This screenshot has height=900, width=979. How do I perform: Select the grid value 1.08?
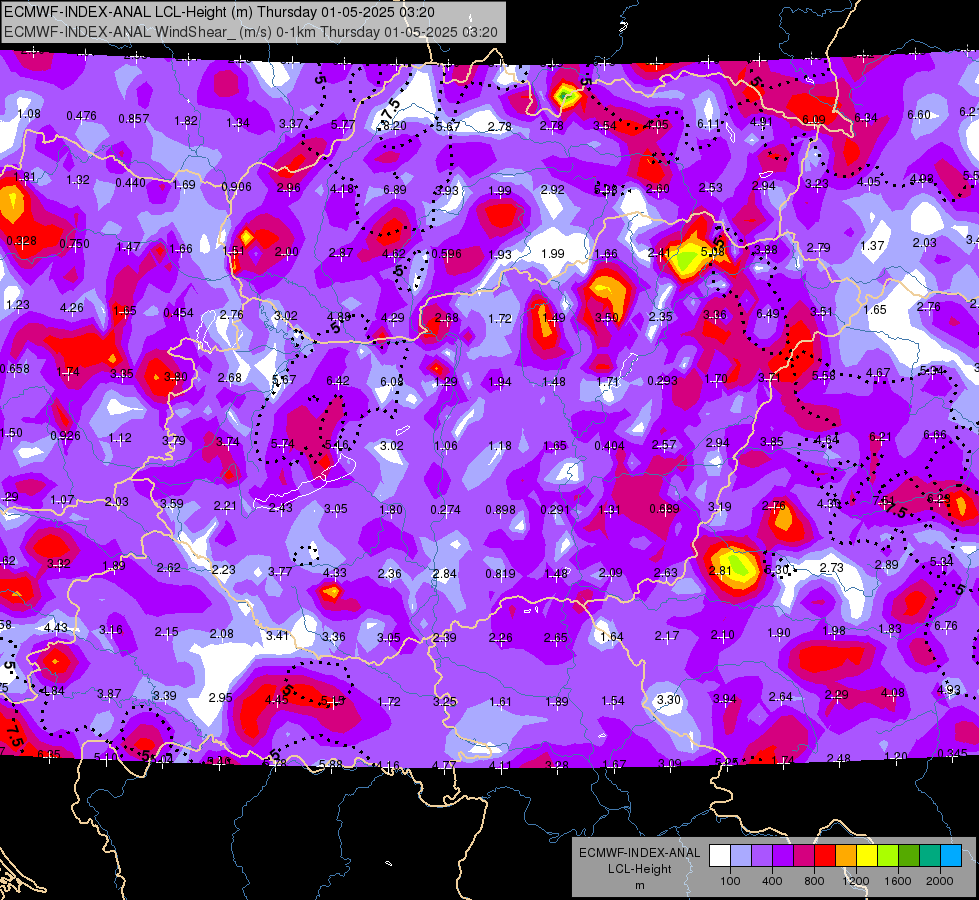(29, 114)
